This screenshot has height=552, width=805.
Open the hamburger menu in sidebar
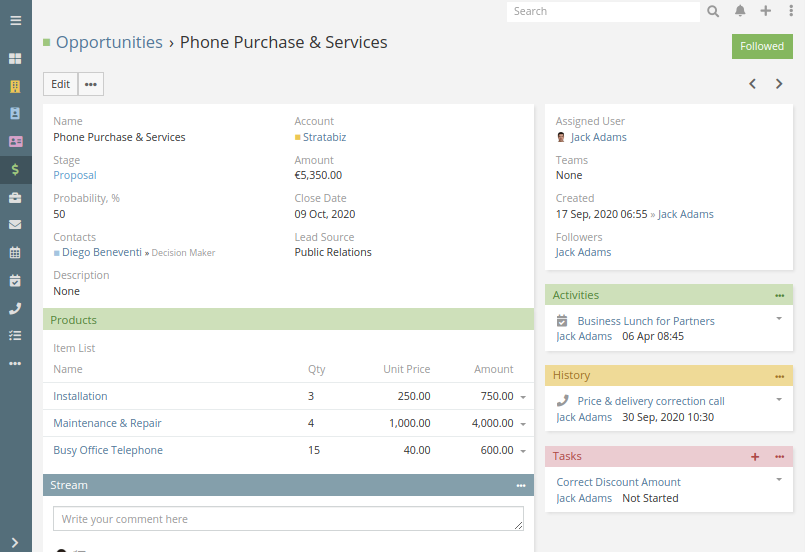coord(15,21)
